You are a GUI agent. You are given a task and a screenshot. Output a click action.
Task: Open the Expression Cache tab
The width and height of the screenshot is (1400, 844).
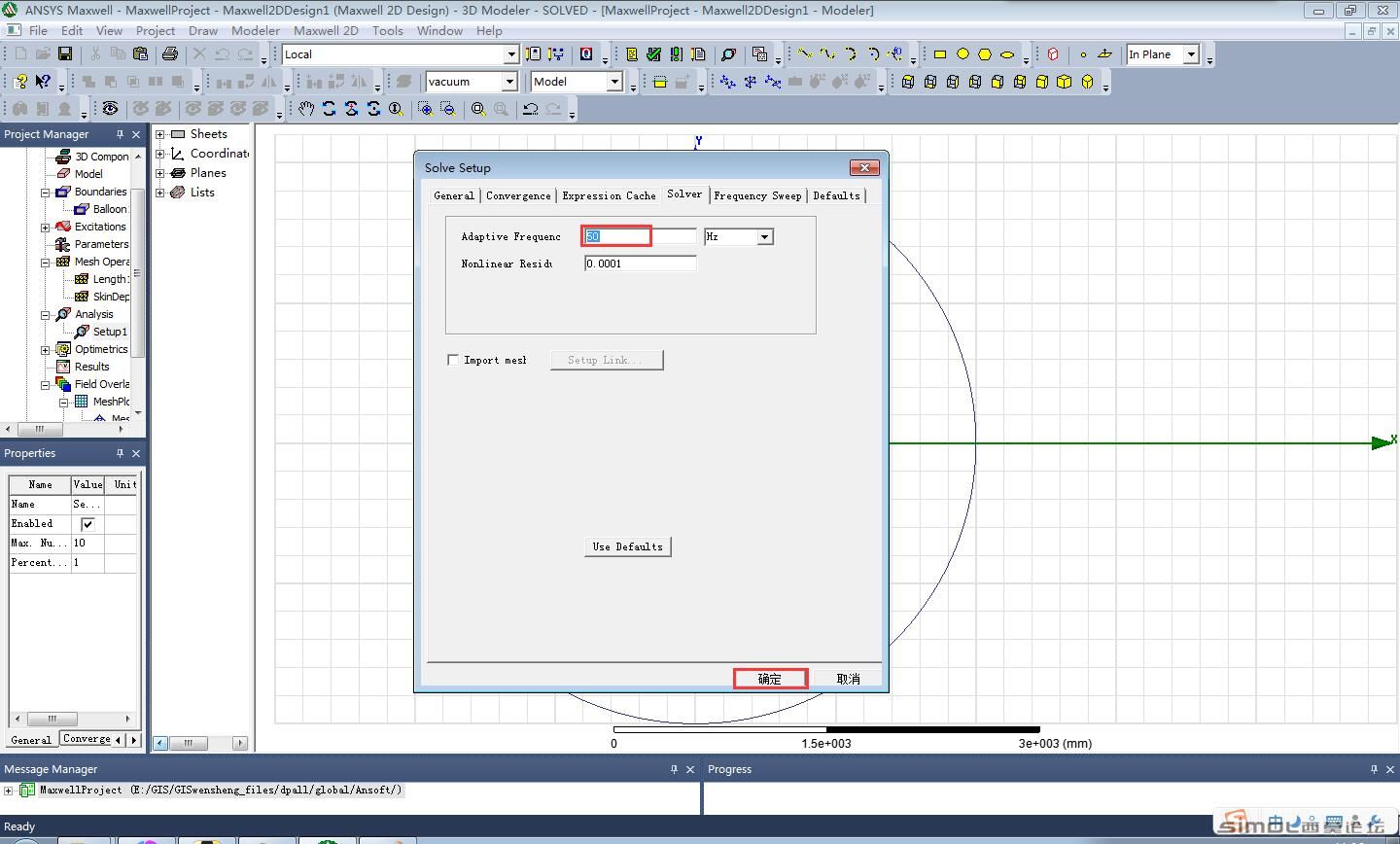pyautogui.click(x=609, y=195)
